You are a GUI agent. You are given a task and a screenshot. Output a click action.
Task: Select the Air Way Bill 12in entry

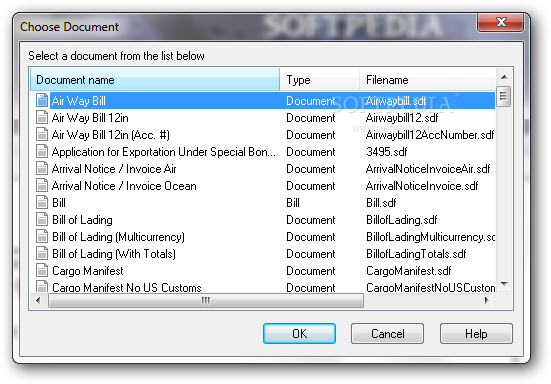click(90, 118)
